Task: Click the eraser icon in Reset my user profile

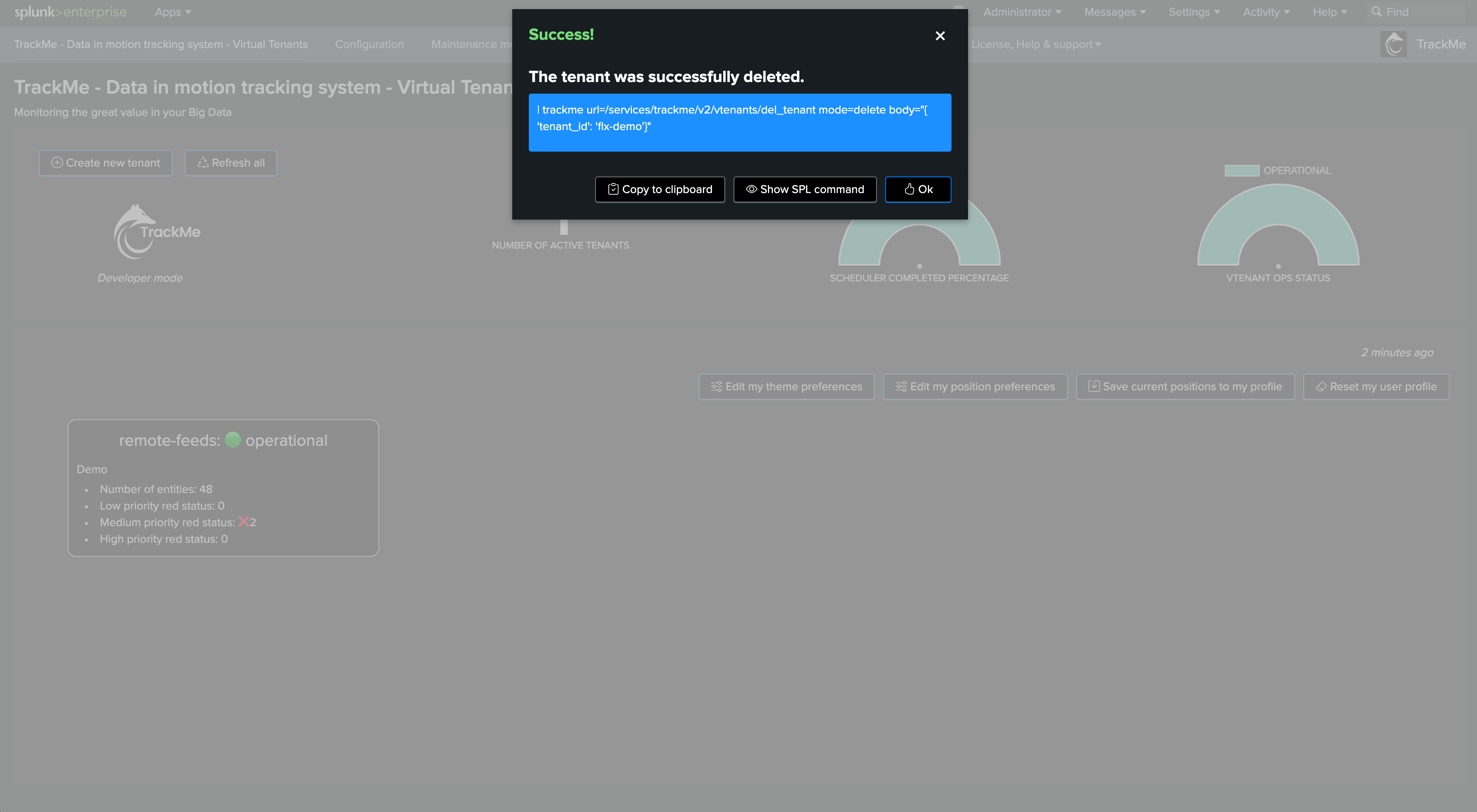Action: coord(1321,387)
